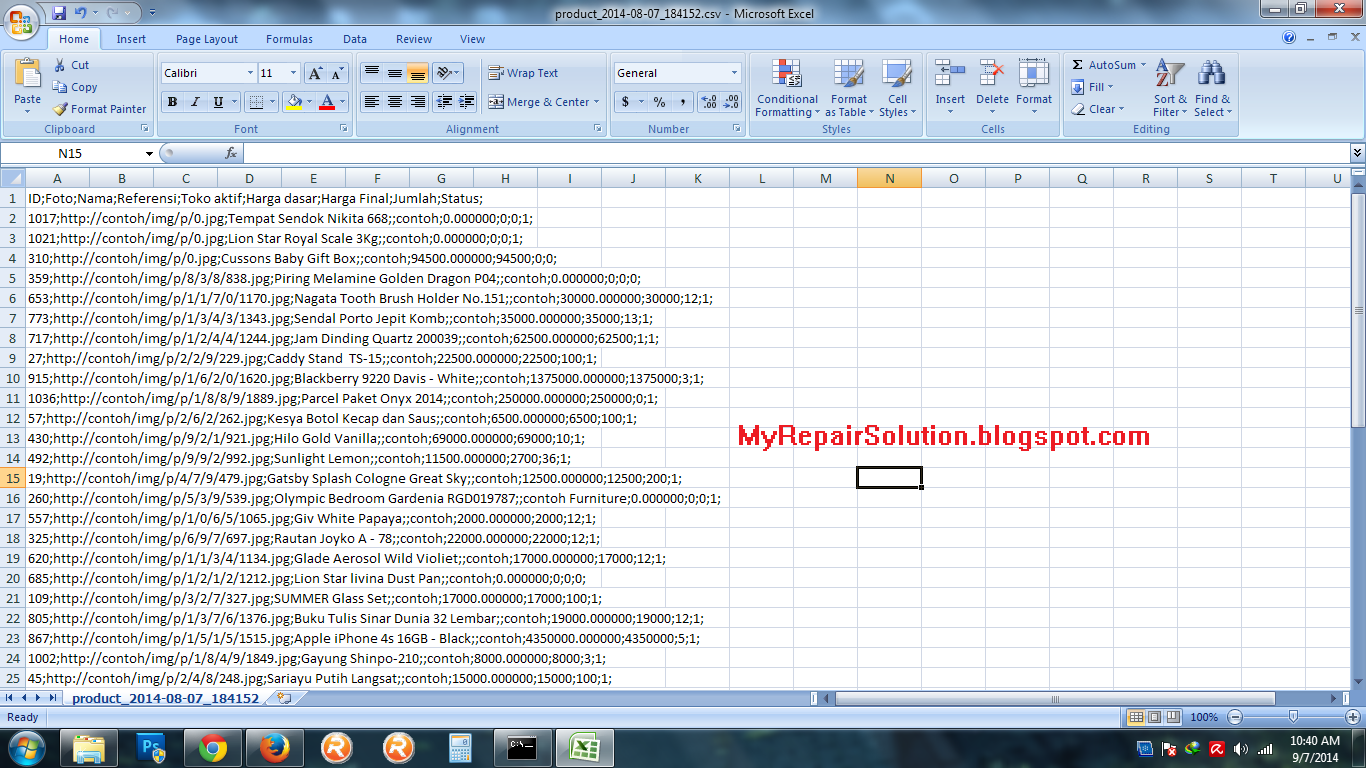Apply Top Align to cells

tap(371, 73)
